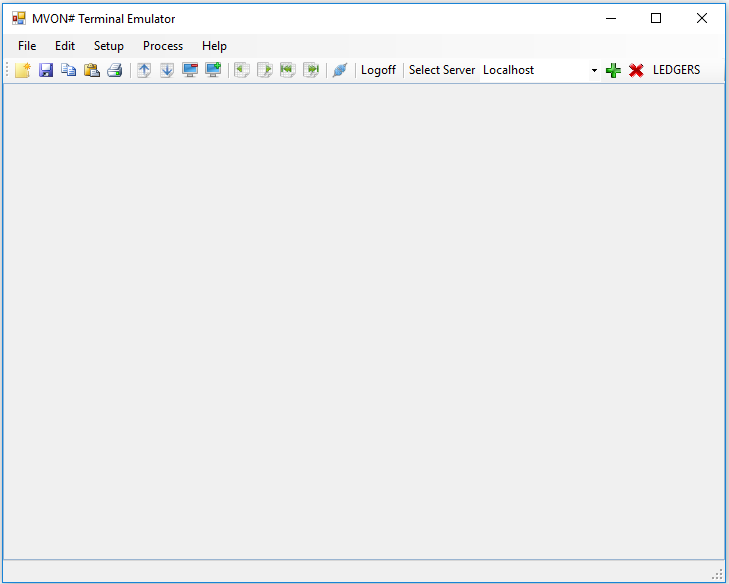This screenshot has width=729, height=584.
Task: Click the LEDGERS toolbar label
Action: point(676,70)
